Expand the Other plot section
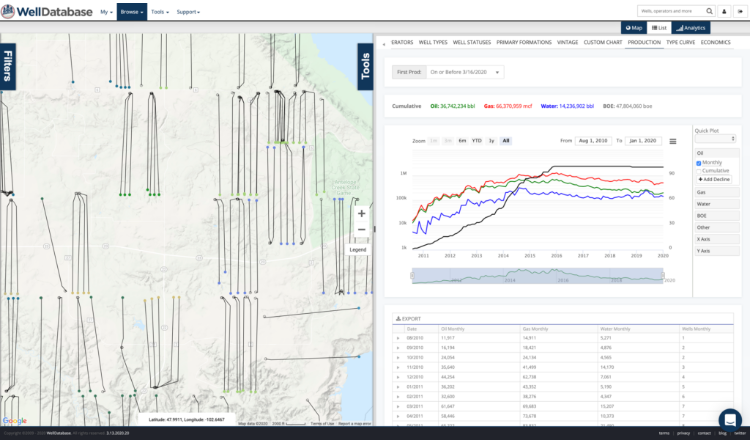 pos(717,227)
